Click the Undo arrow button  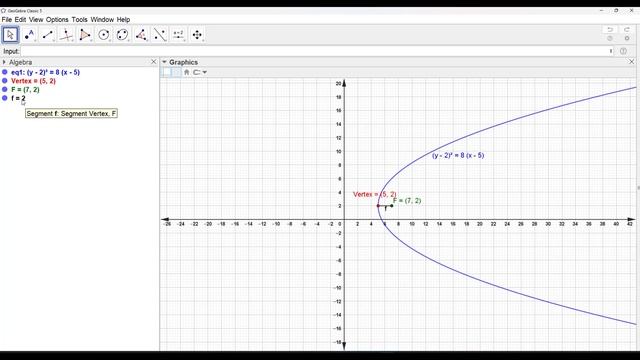[610, 29]
